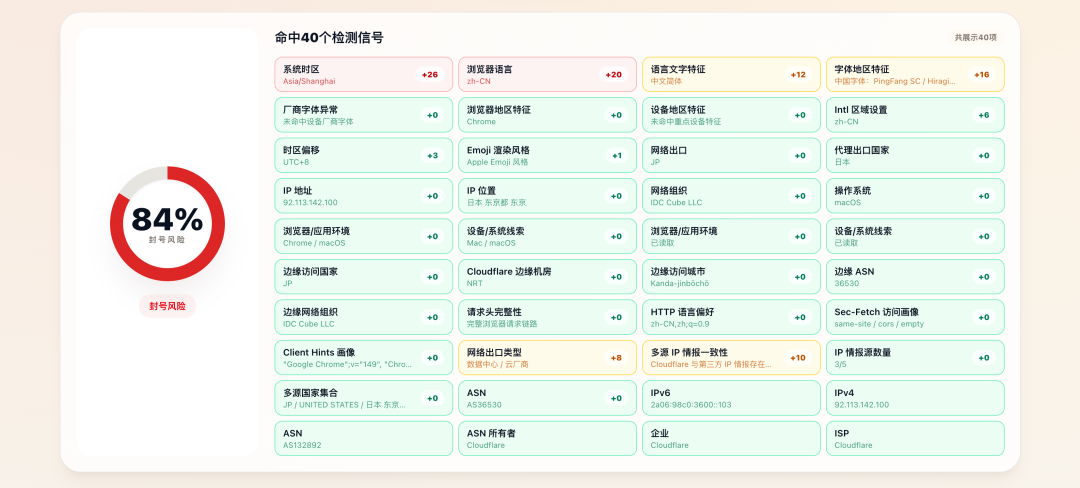This screenshot has height=488, width=1080.
Task: Open the 网络组织 card
Action: click(x=731, y=196)
